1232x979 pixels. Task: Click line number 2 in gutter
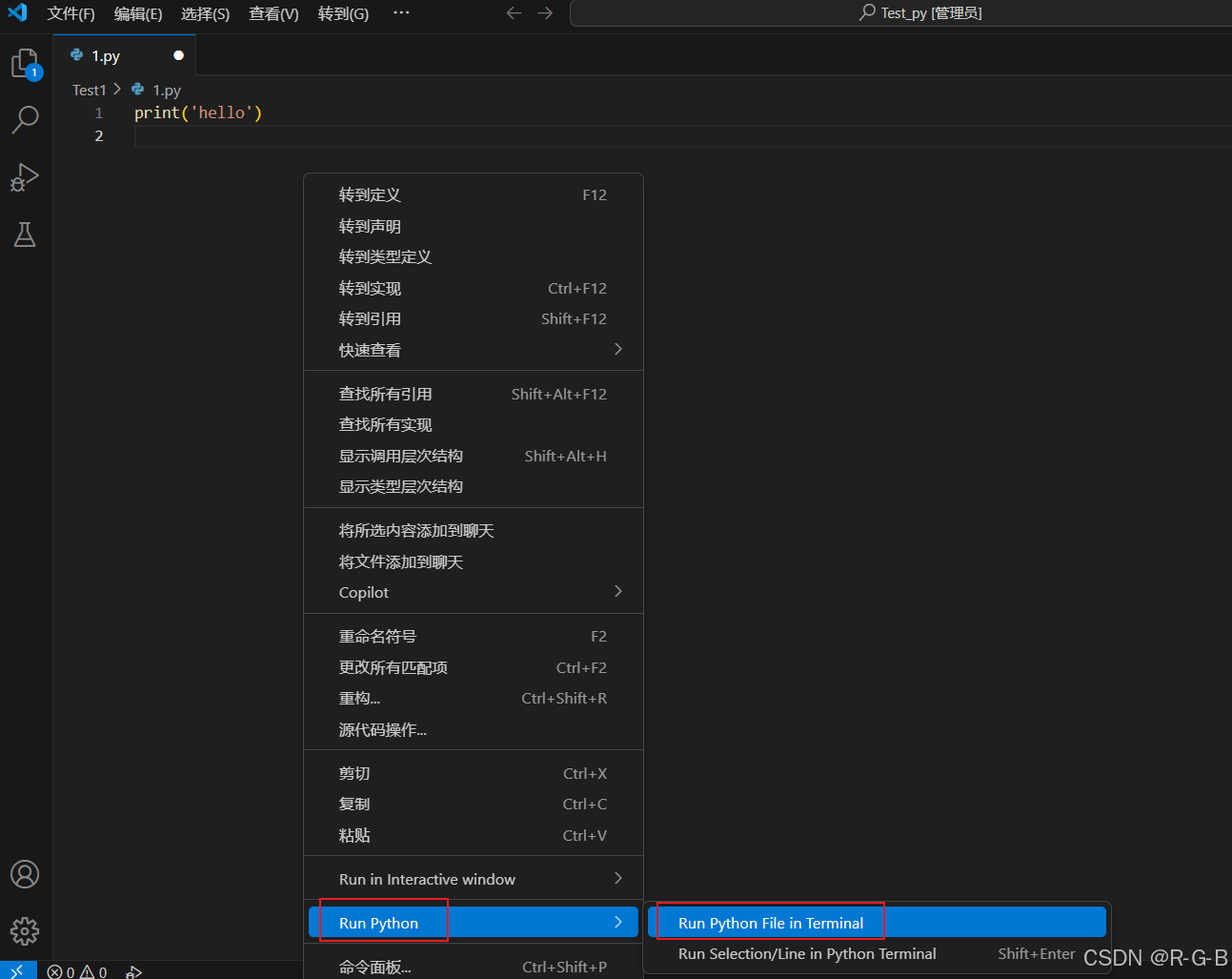99,135
